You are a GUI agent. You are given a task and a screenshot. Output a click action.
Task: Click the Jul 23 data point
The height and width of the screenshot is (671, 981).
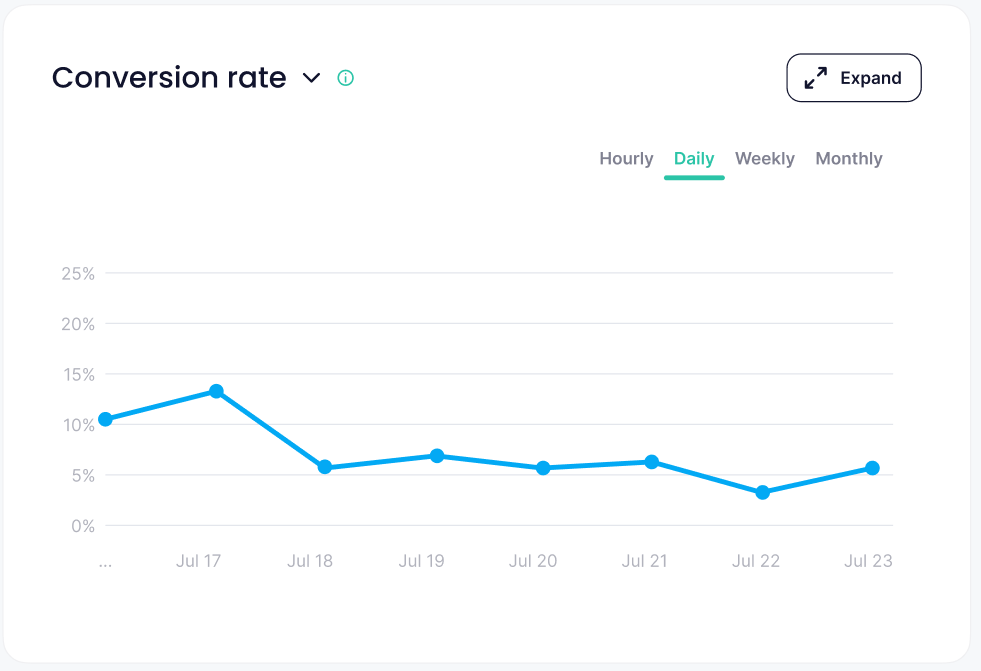click(x=872, y=468)
